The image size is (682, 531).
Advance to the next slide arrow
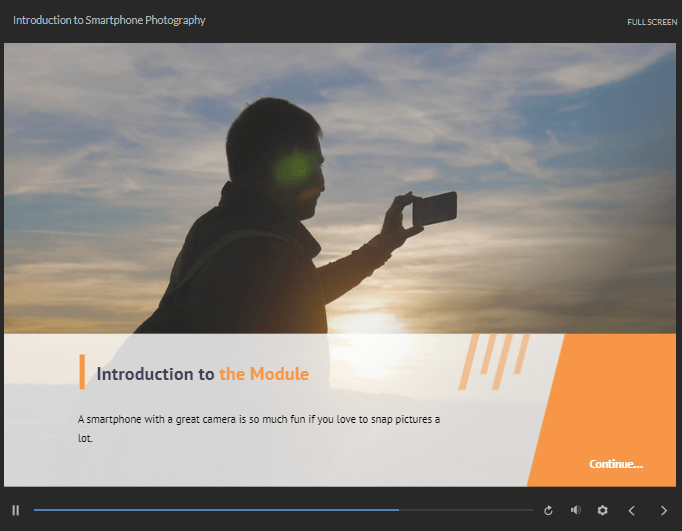click(663, 510)
